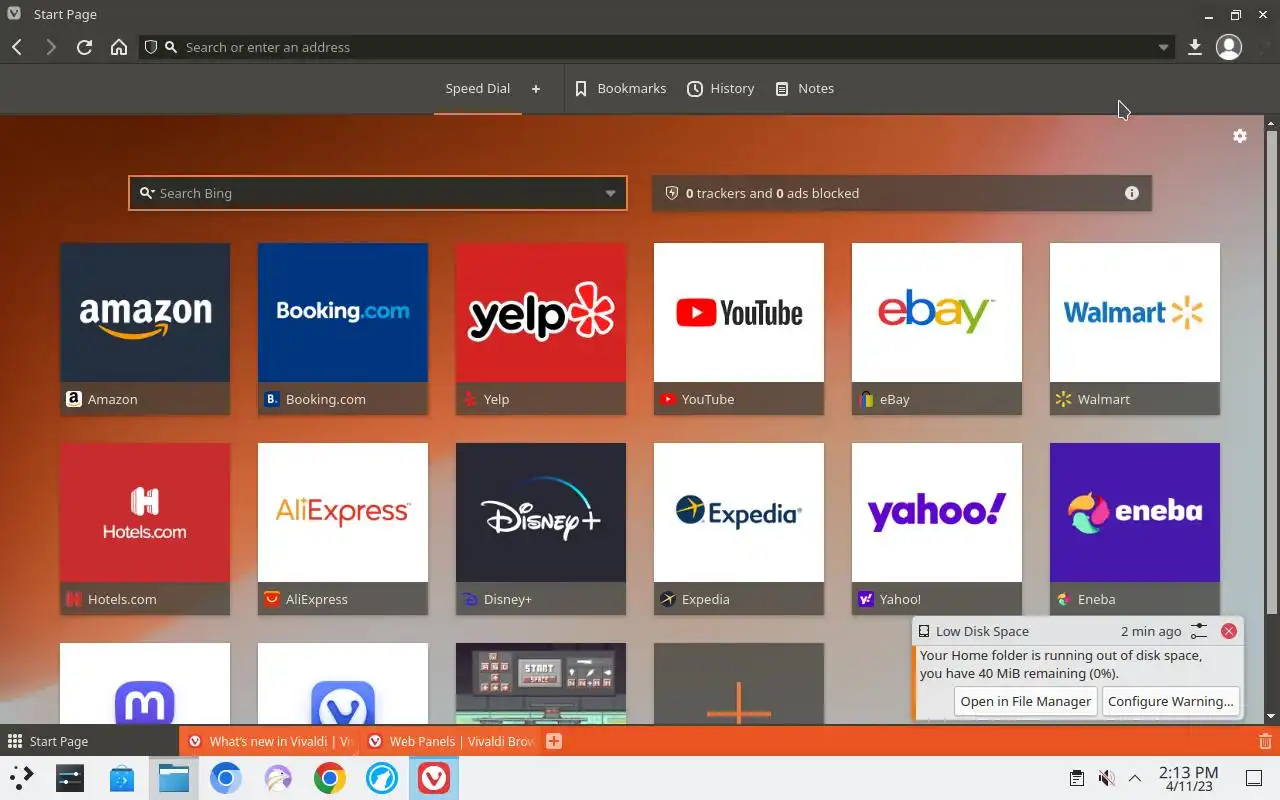This screenshot has width=1280, height=800.
Task: Open the Expedia speed dial
Action: click(x=739, y=529)
